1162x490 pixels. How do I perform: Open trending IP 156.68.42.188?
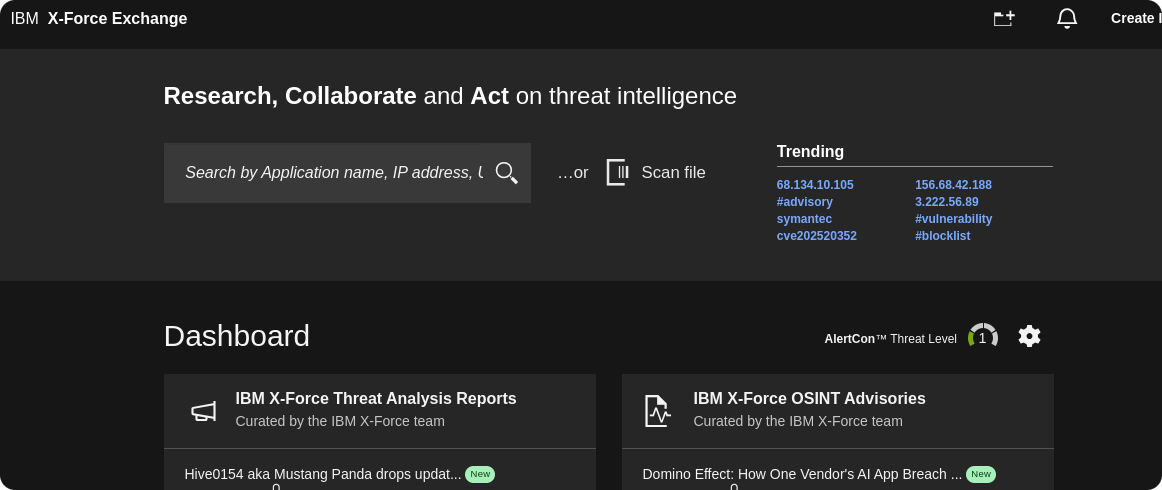953,185
